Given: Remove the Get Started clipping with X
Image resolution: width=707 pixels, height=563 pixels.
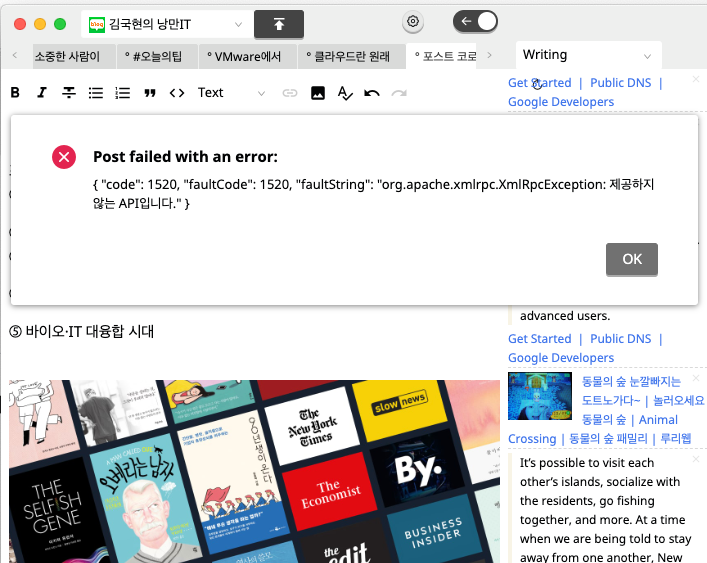Looking at the screenshot, I should point(696,79).
